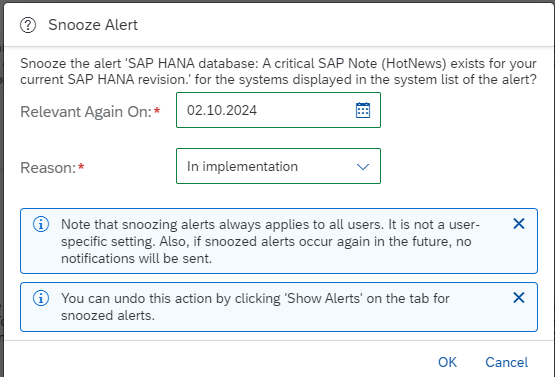
Task: Open the 'In implementation' reason combo box
Action: (278, 166)
